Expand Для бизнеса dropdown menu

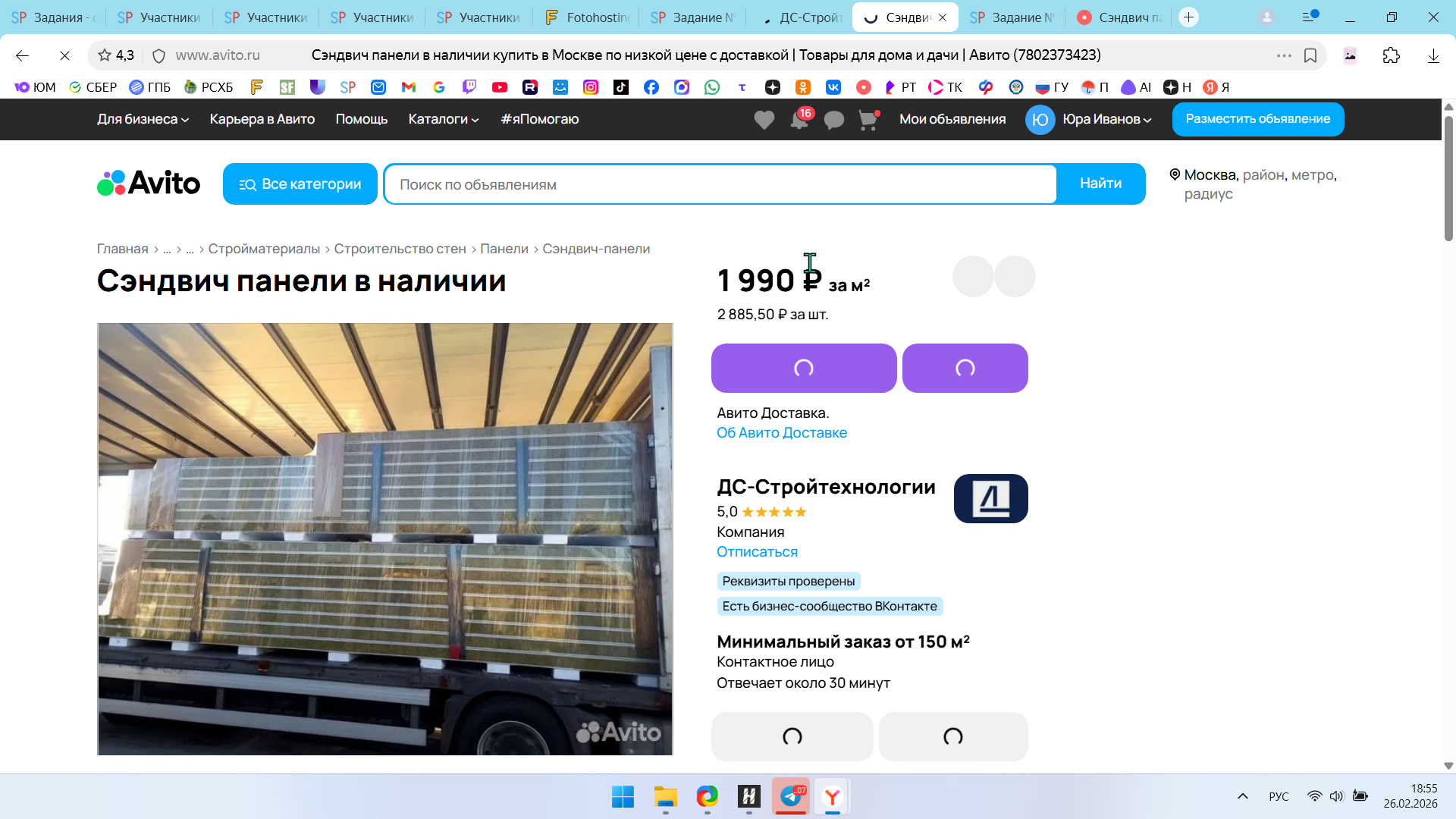click(x=143, y=119)
